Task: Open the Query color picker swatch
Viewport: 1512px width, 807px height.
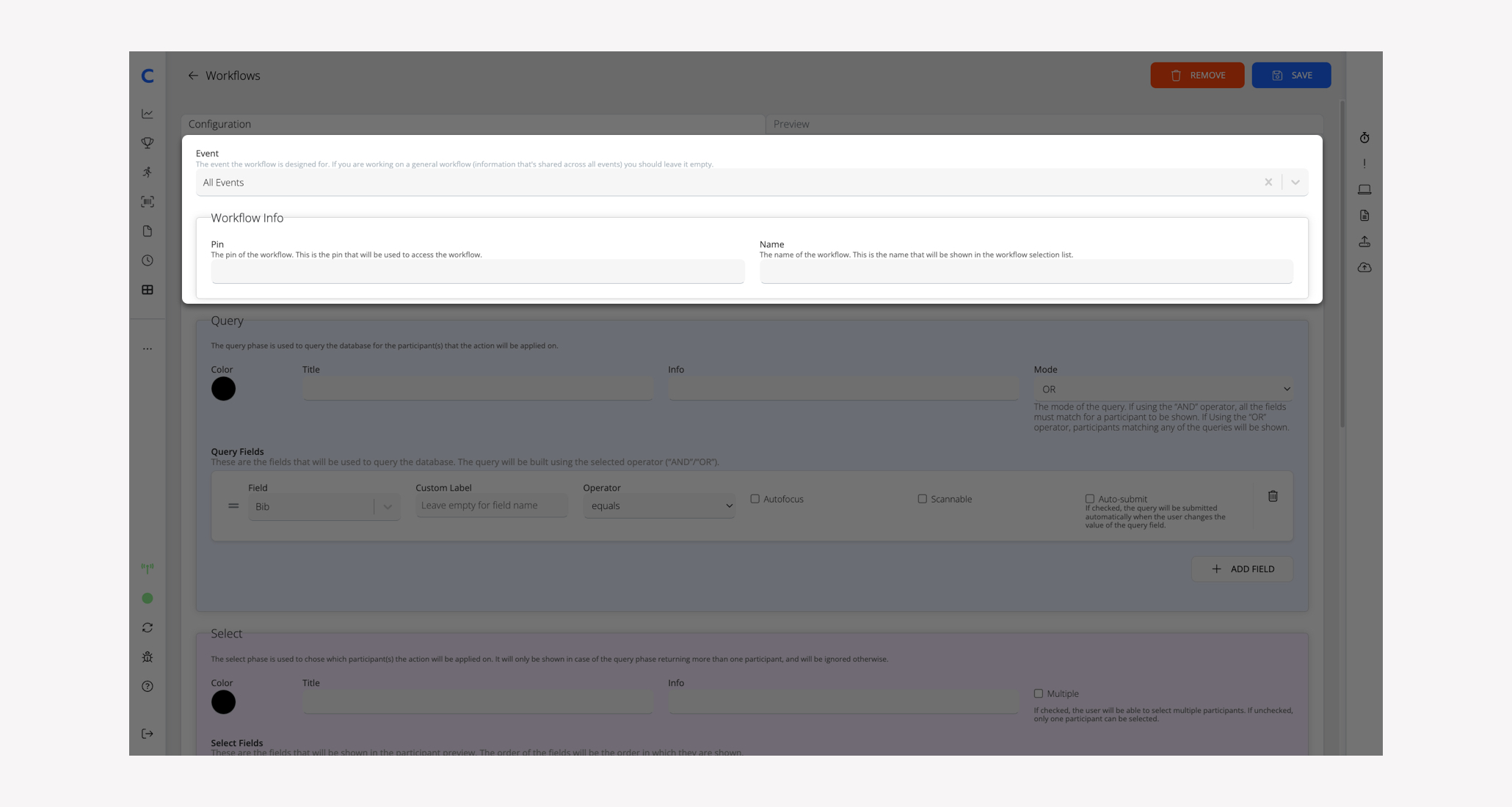Action: (223, 389)
